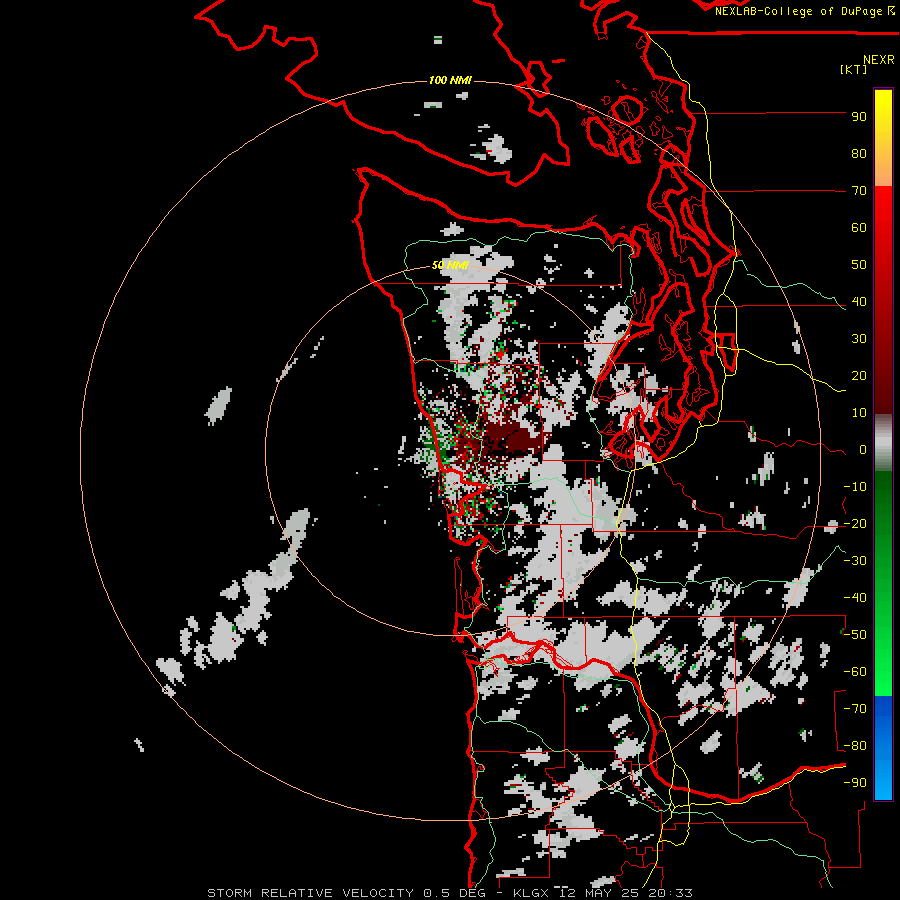Select the -30 value on velocity scale
The image size is (900, 900).
click(x=855, y=561)
